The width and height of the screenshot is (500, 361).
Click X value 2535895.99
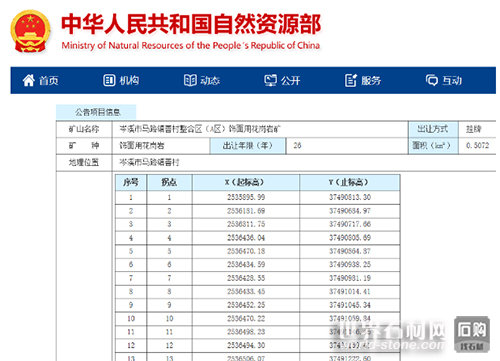click(246, 197)
